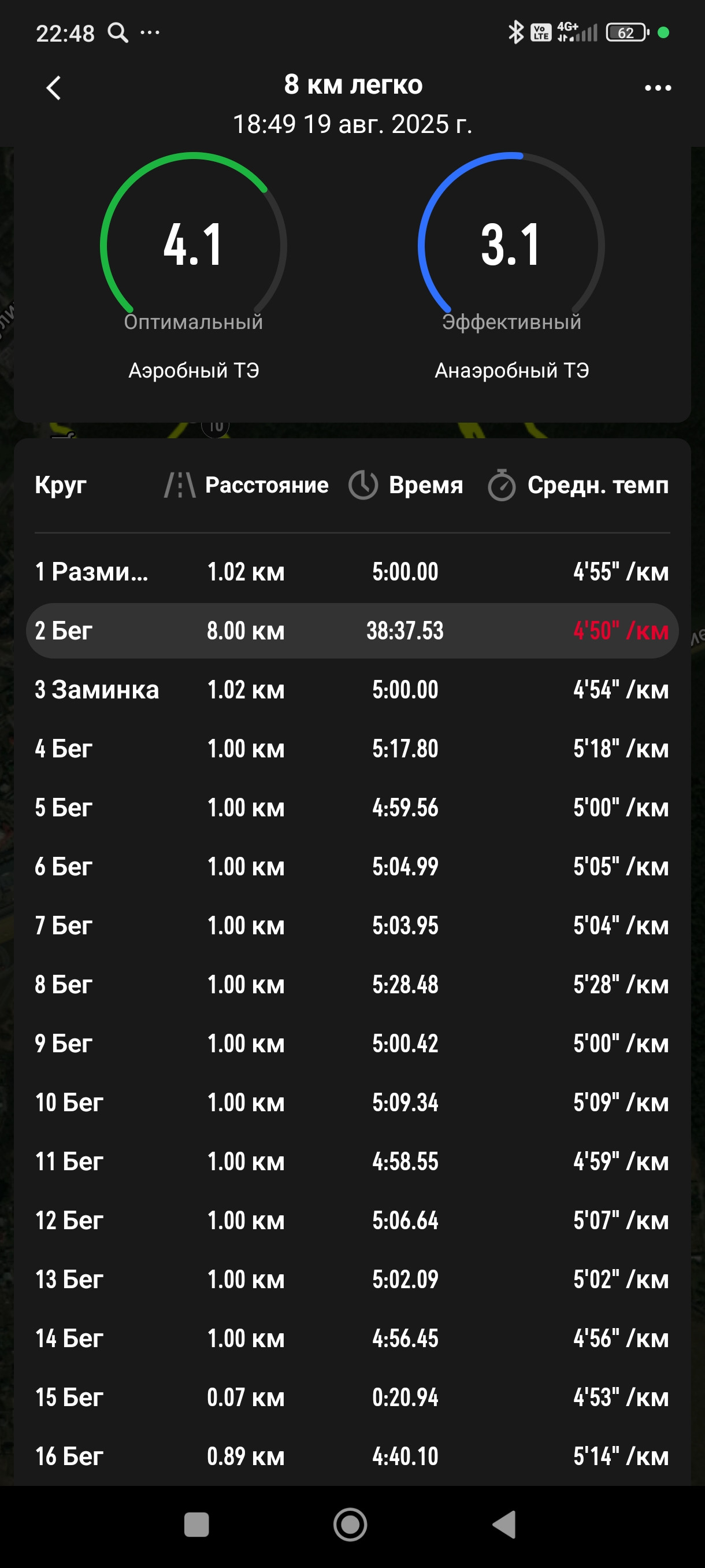Screen dimensions: 705x1568
Task: Tap the clock icon next to Время
Action: (x=363, y=485)
